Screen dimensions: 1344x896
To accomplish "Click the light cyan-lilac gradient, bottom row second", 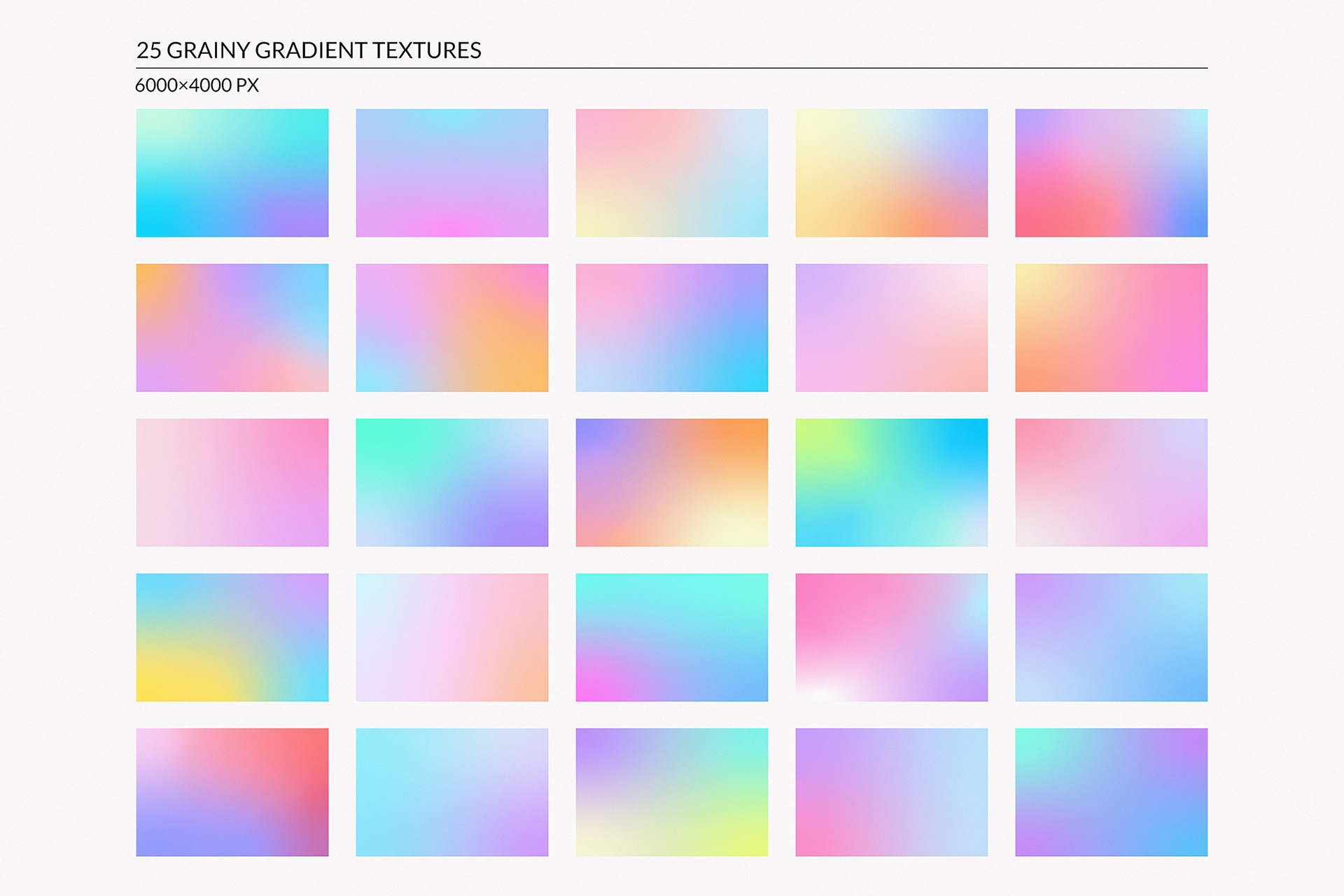I will 451,792.
